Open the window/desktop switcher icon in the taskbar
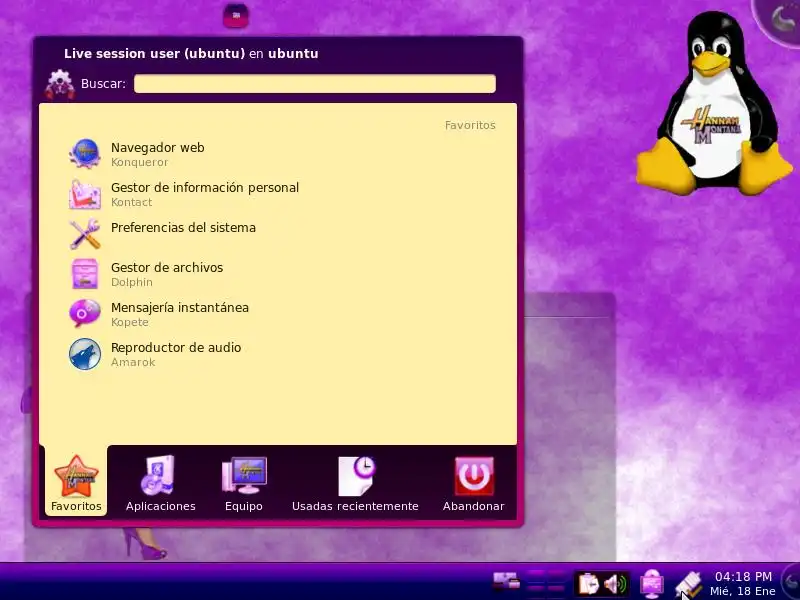 click(x=506, y=583)
